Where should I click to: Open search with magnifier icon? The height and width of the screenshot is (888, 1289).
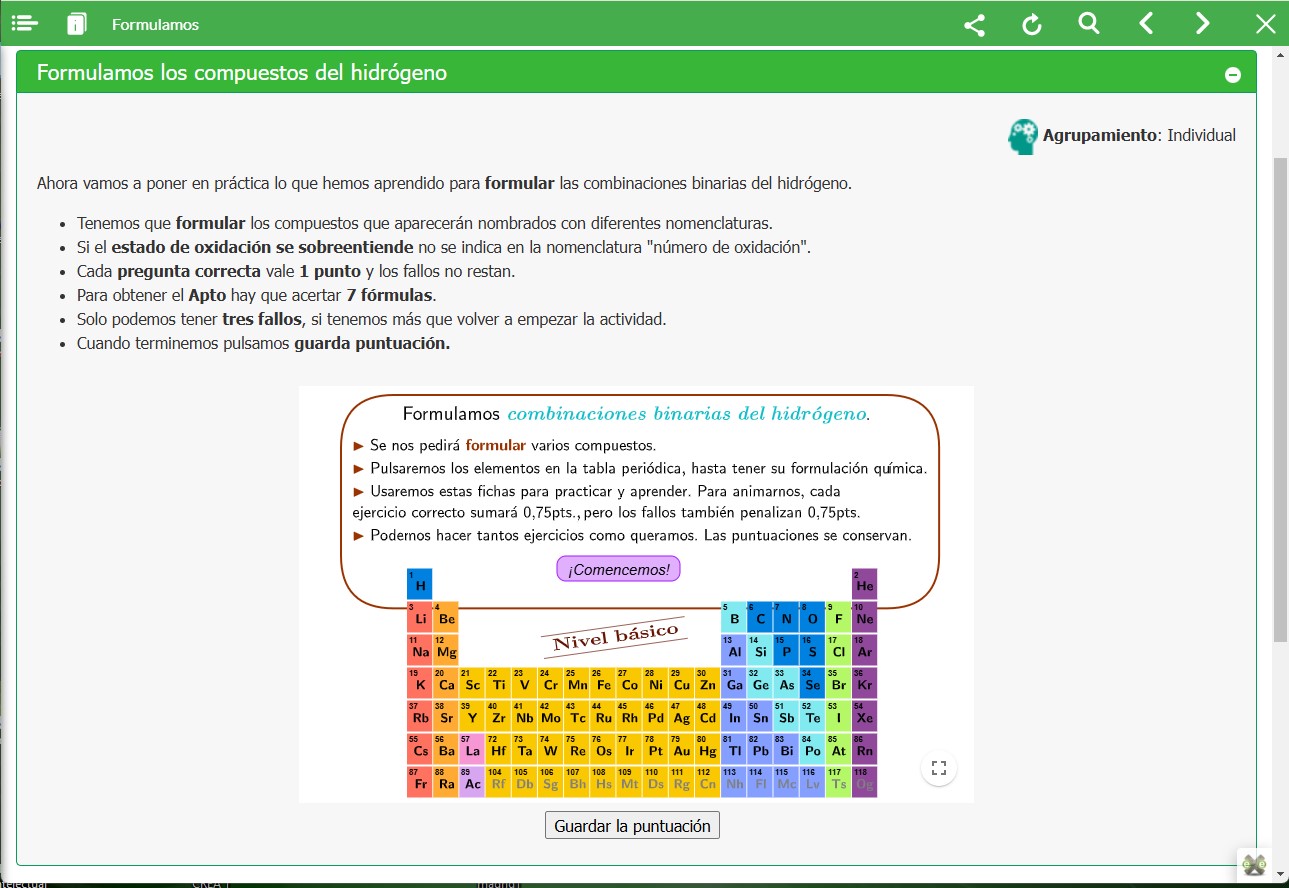pyautogui.click(x=1089, y=23)
